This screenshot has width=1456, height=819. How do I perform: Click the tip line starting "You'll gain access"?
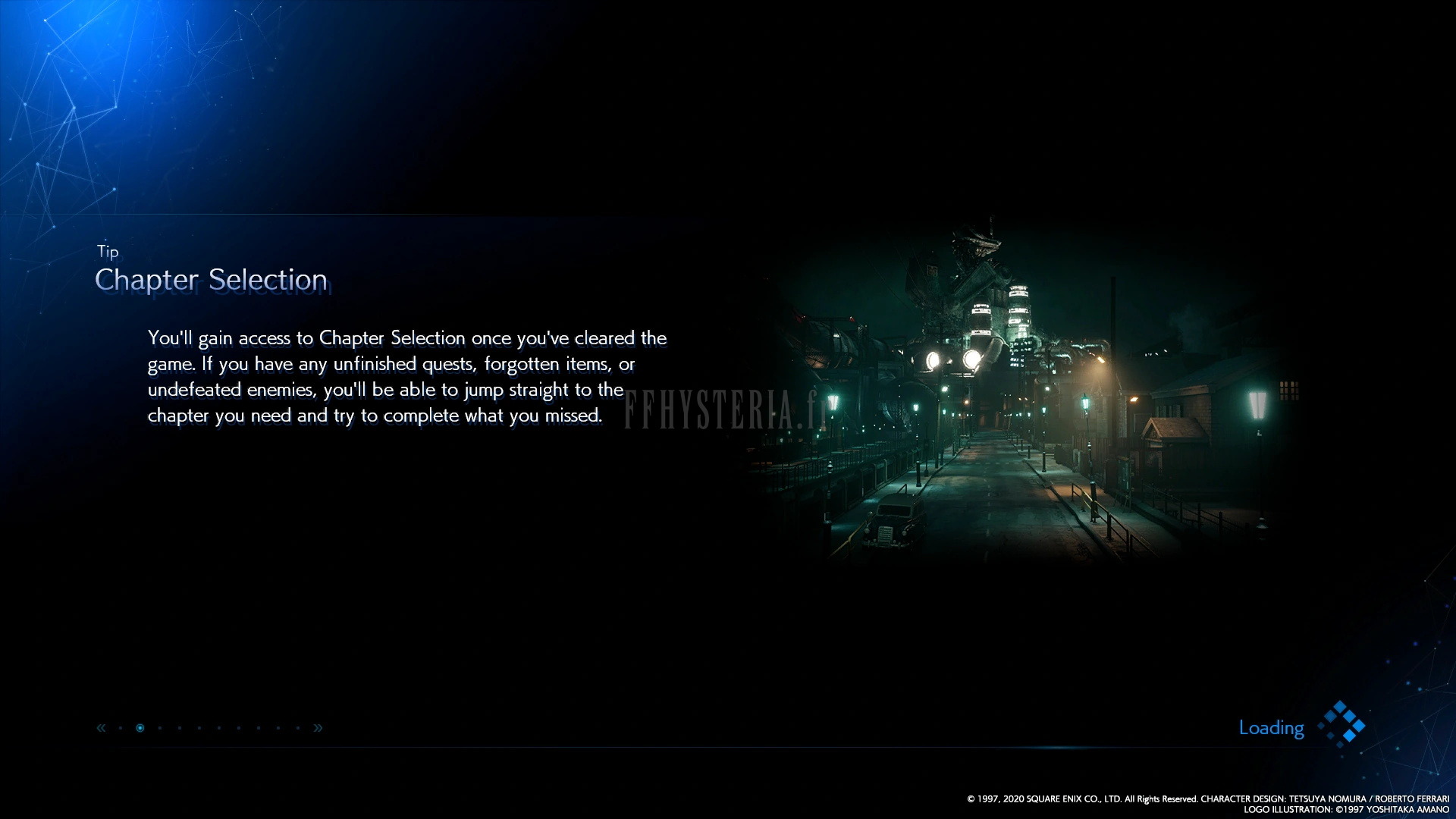[x=407, y=338]
